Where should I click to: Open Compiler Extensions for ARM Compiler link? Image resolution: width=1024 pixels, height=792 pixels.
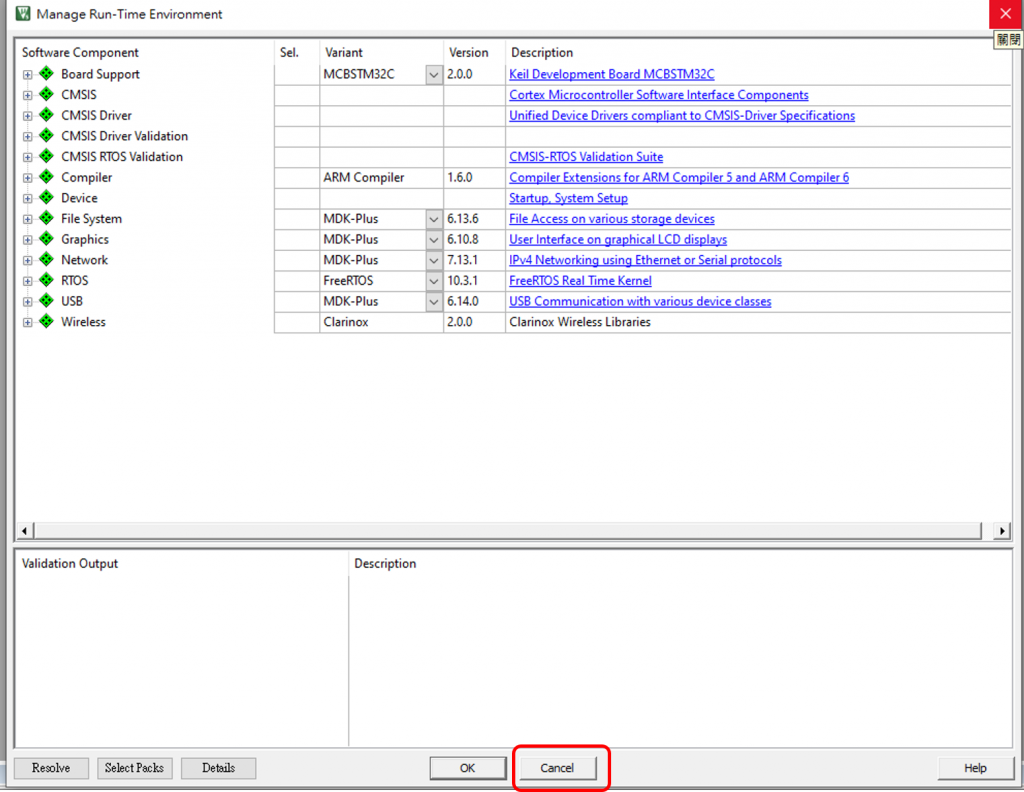click(679, 178)
